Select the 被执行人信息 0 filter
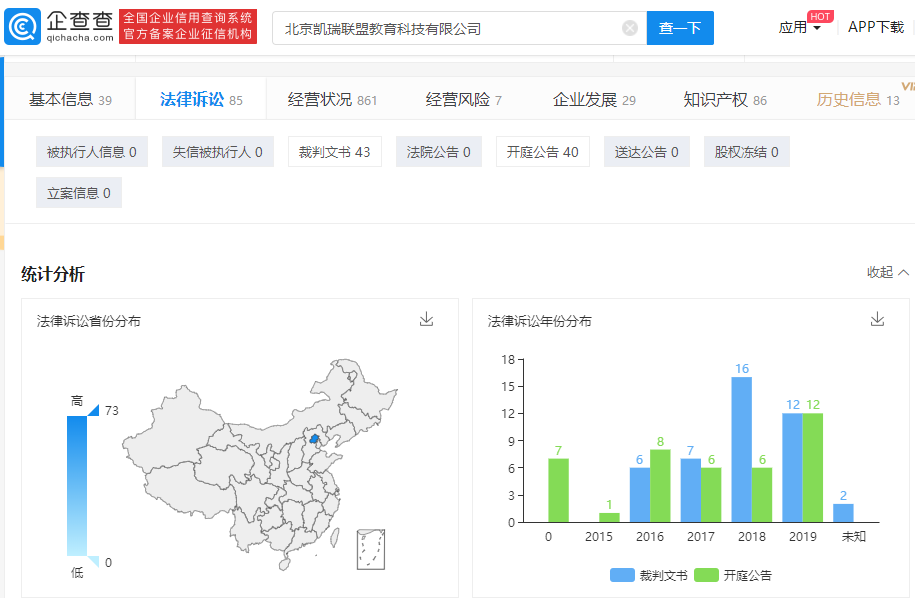The image size is (915, 598). tap(92, 152)
